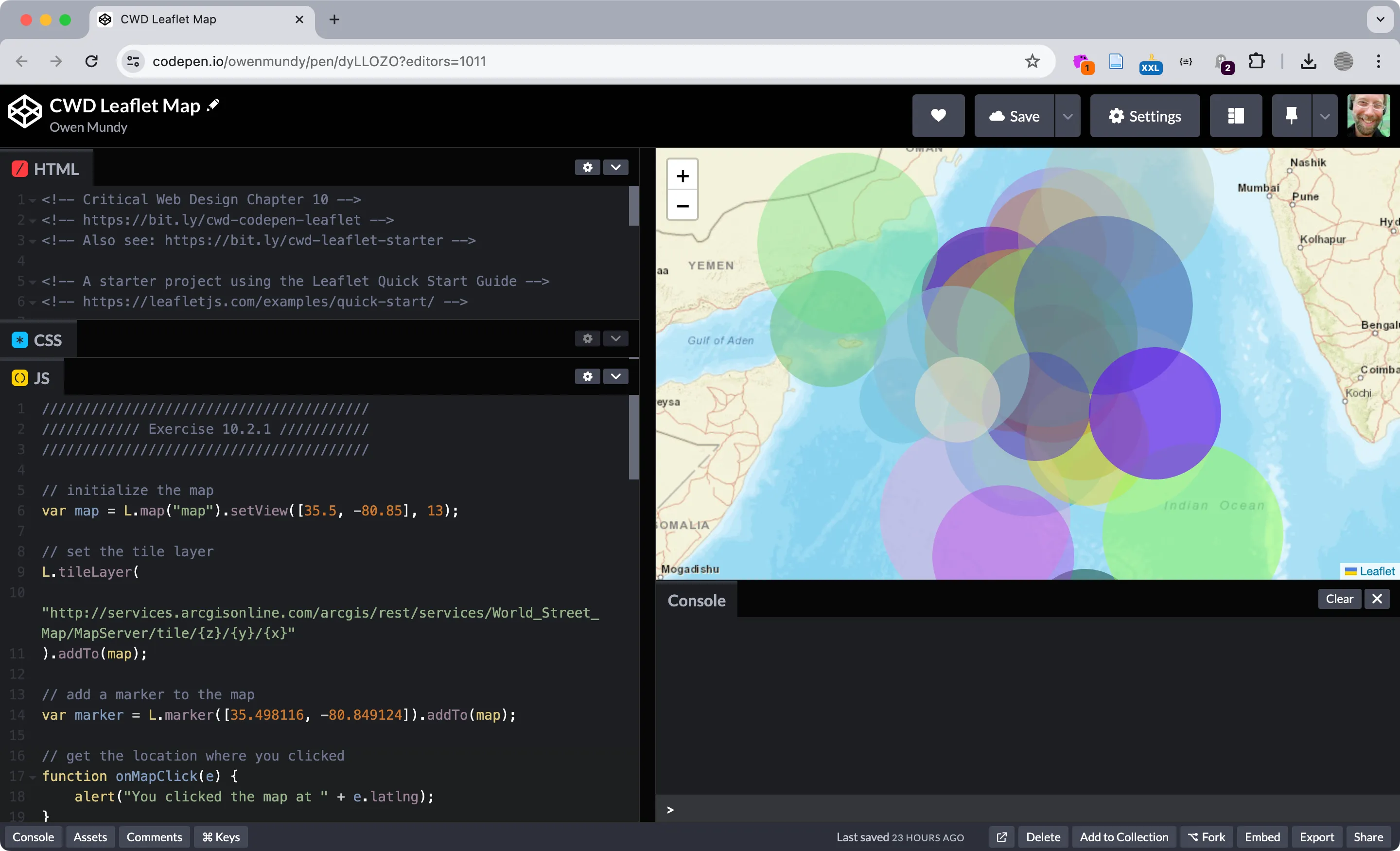1400x851 pixels.
Task: Click the browser address bar
Action: 320,61
